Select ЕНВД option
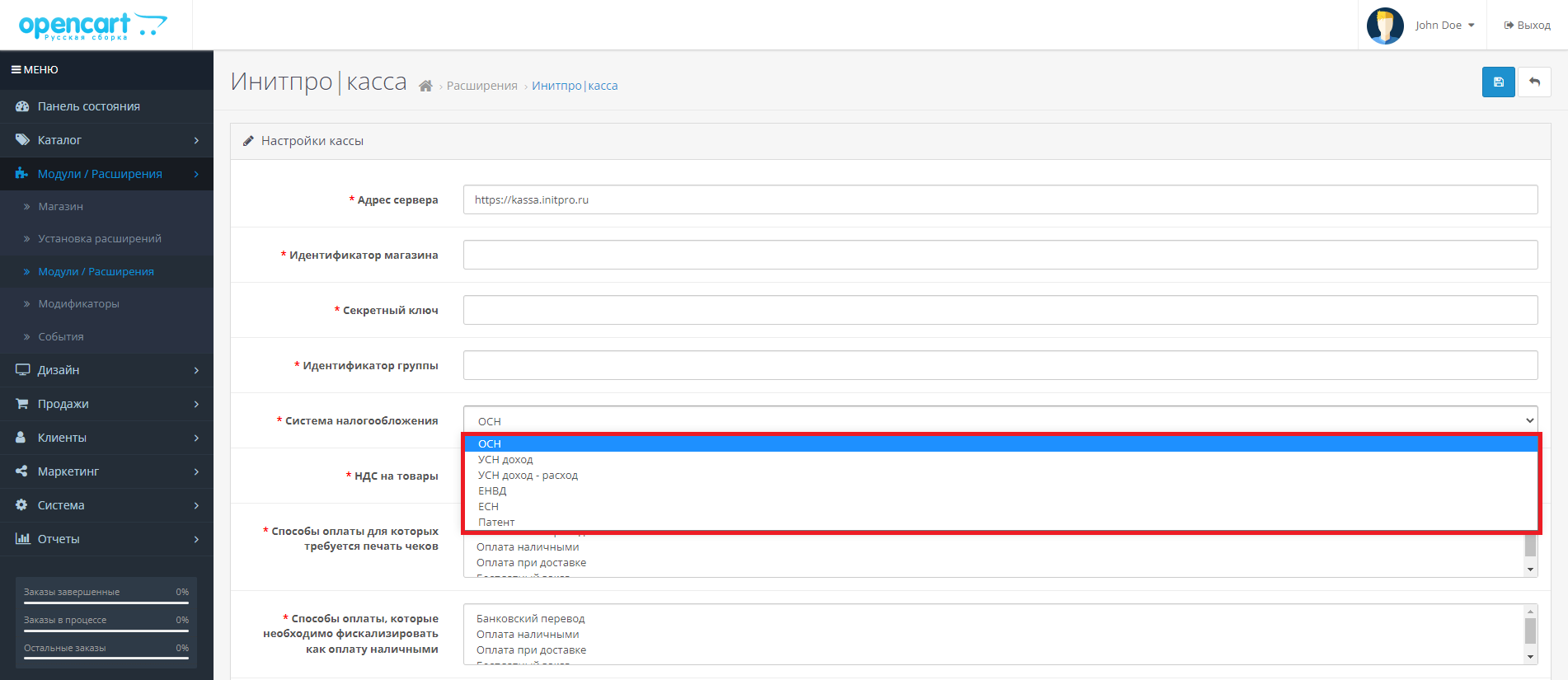Image resolution: width=1568 pixels, height=680 pixels. (1002, 491)
